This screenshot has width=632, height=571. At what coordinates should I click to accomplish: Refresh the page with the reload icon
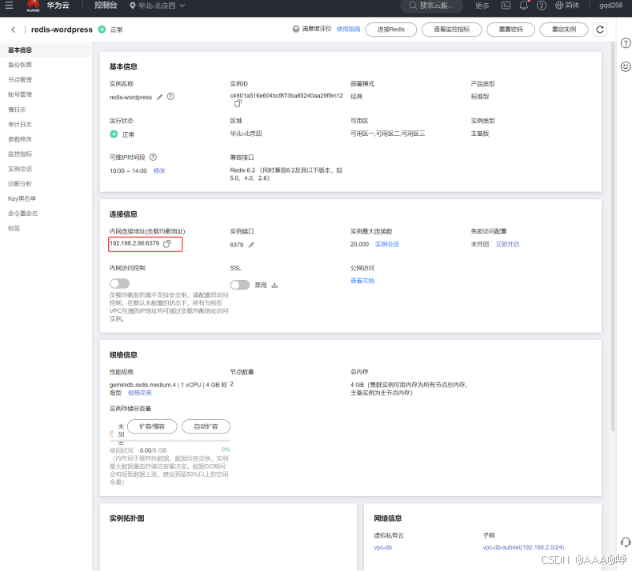click(600, 29)
